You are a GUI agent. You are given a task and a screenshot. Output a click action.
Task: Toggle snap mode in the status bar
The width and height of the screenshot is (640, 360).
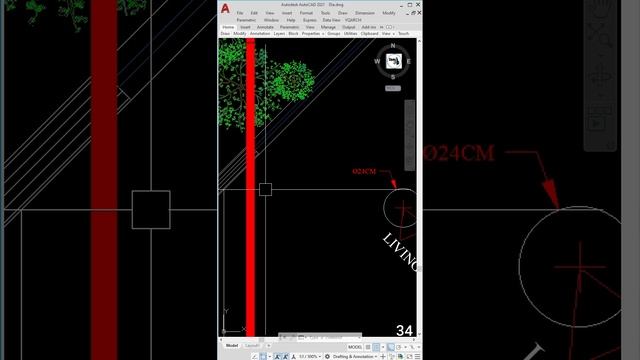pyautogui.click(x=376, y=347)
